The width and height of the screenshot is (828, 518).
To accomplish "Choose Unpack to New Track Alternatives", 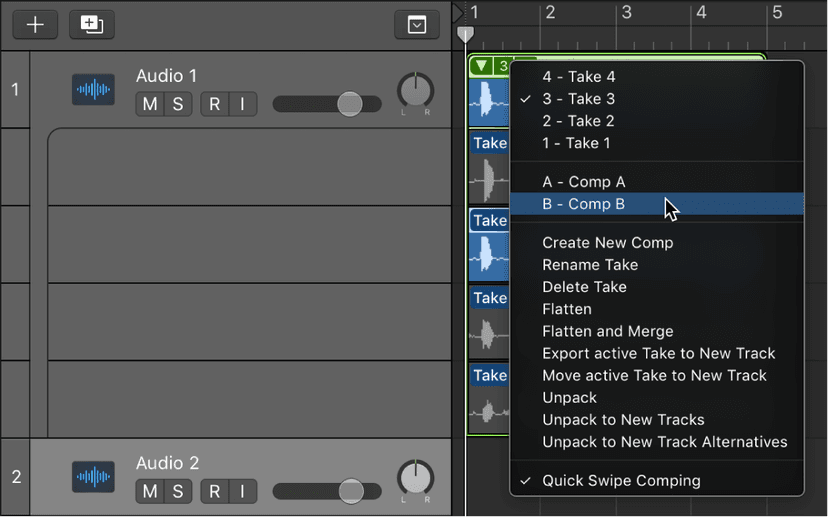I will click(x=657, y=442).
